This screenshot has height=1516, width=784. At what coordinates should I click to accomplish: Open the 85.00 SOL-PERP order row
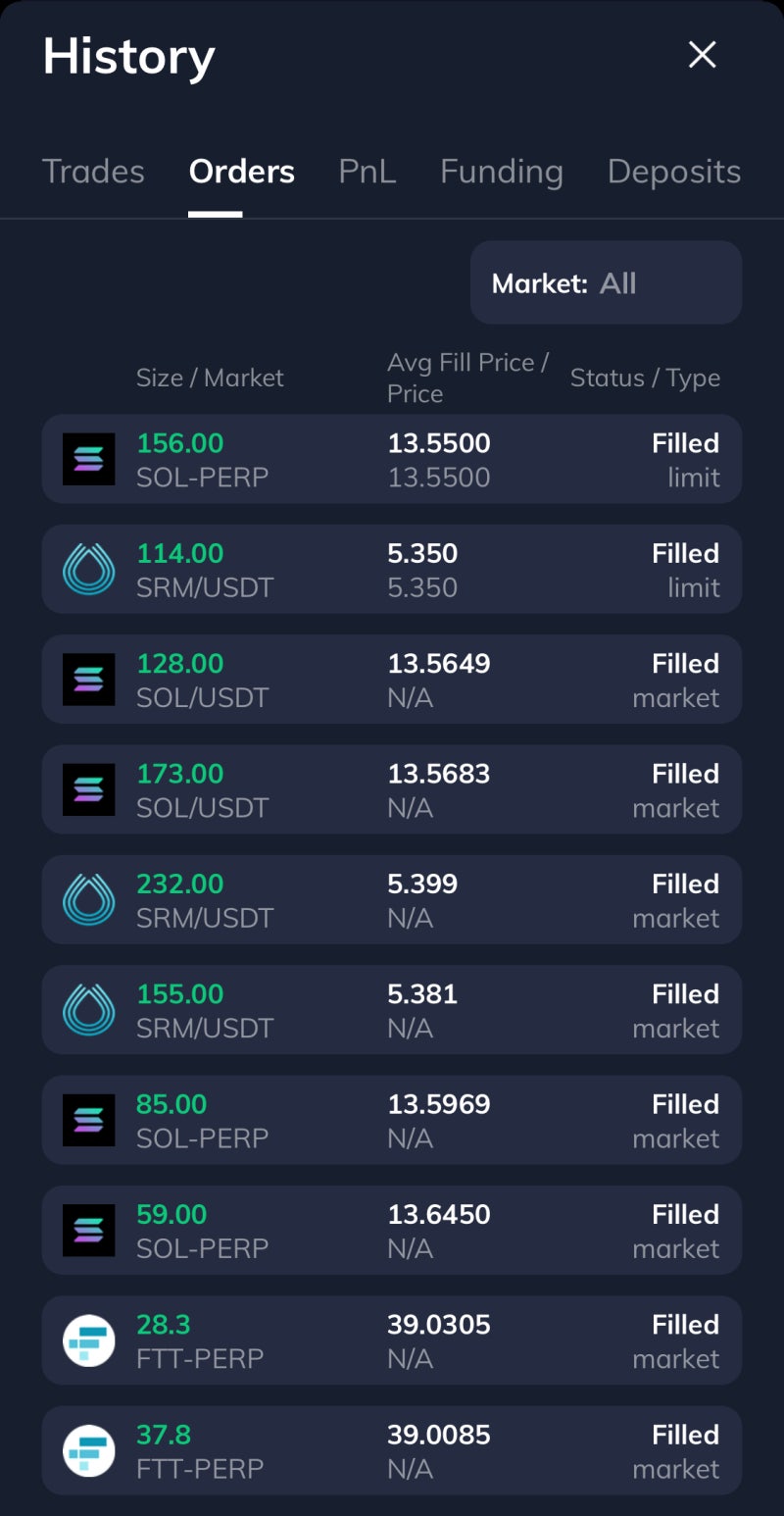(x=392, y=1121)
